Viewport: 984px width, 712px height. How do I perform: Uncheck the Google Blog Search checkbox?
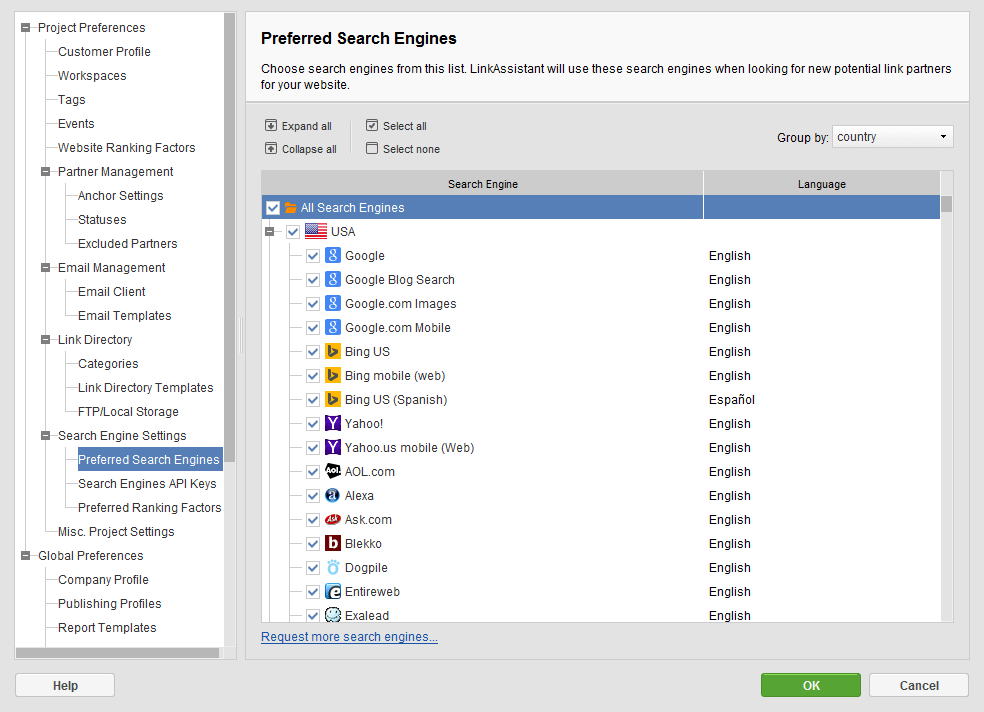(313, 280)
